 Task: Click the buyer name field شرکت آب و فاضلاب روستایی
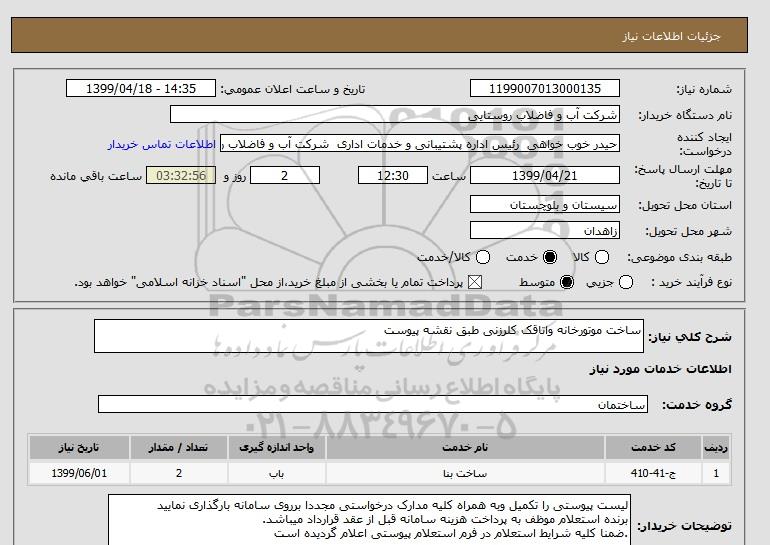395,114
